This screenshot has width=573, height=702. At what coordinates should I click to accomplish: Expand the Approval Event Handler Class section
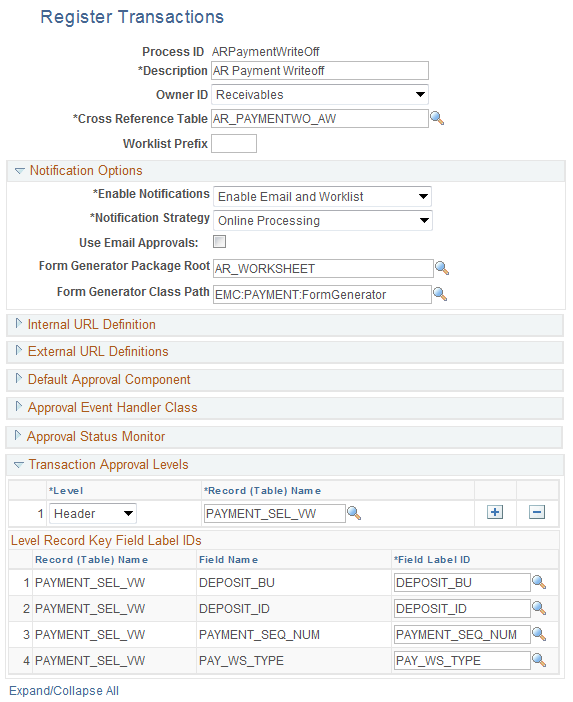tap(18, 407)
